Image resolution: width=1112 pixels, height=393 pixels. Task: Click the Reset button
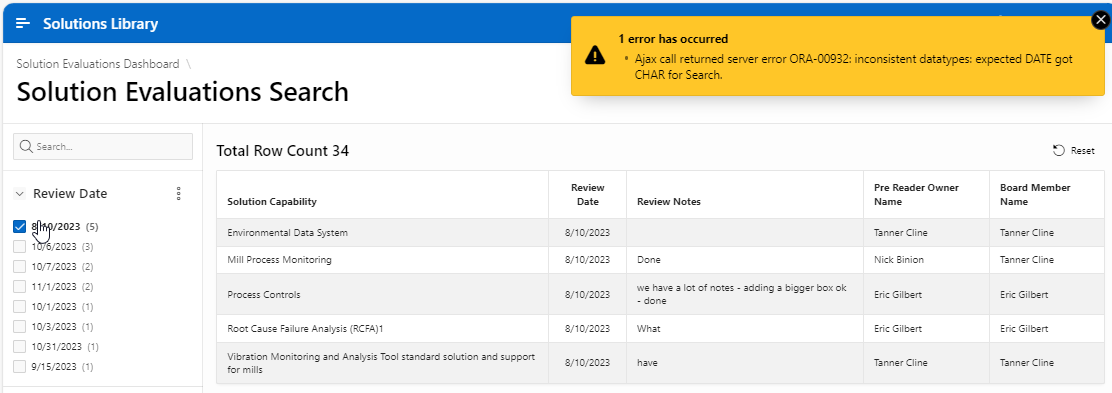[1074, 150]
